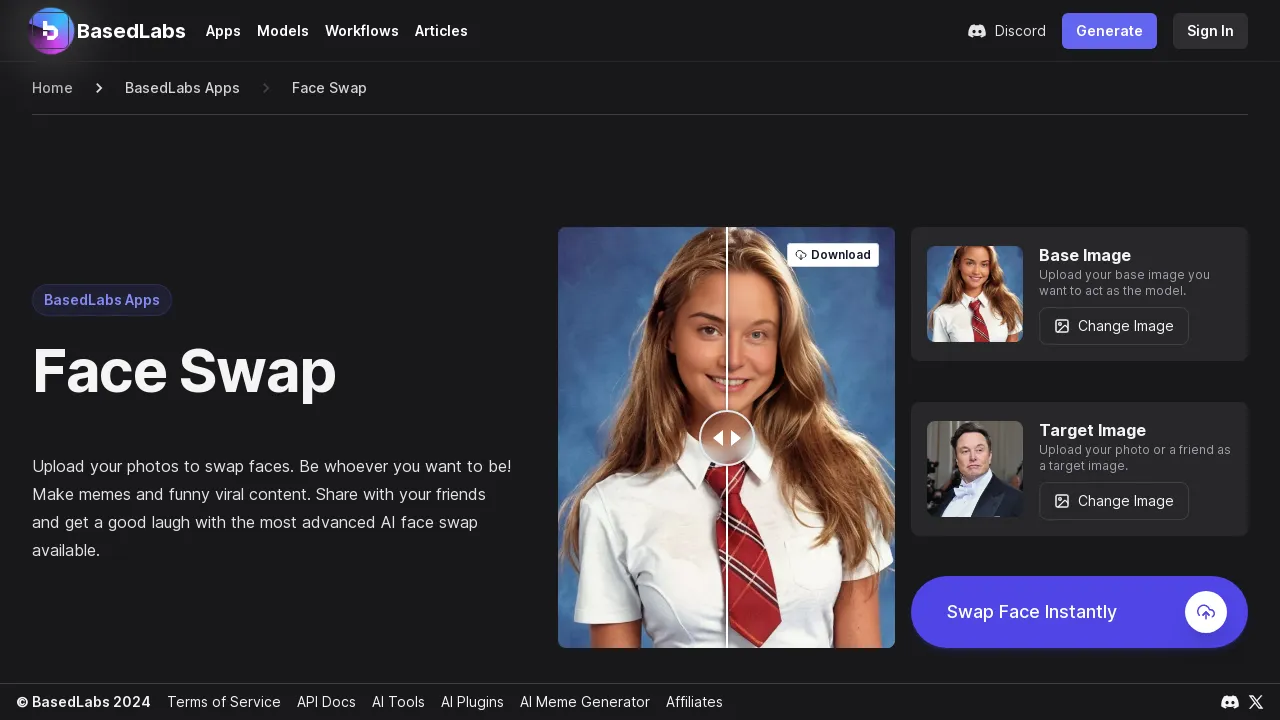
Task: Go back via the Home breadcrumb
Action: (x=52, y=88)
